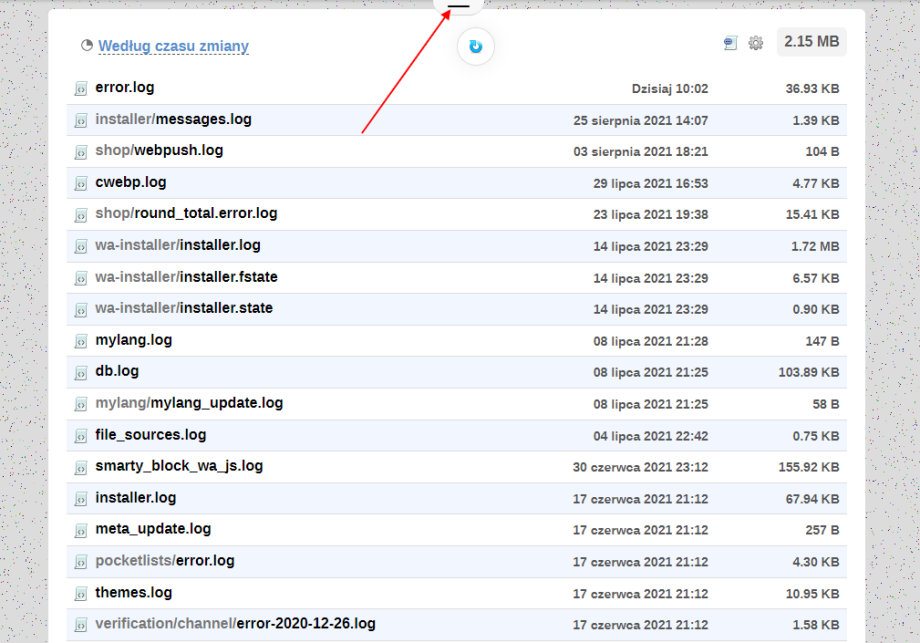This screenshot has width=920, height=643.
Task: Click the clock icon next to sort label
Action: click(87, 46)
